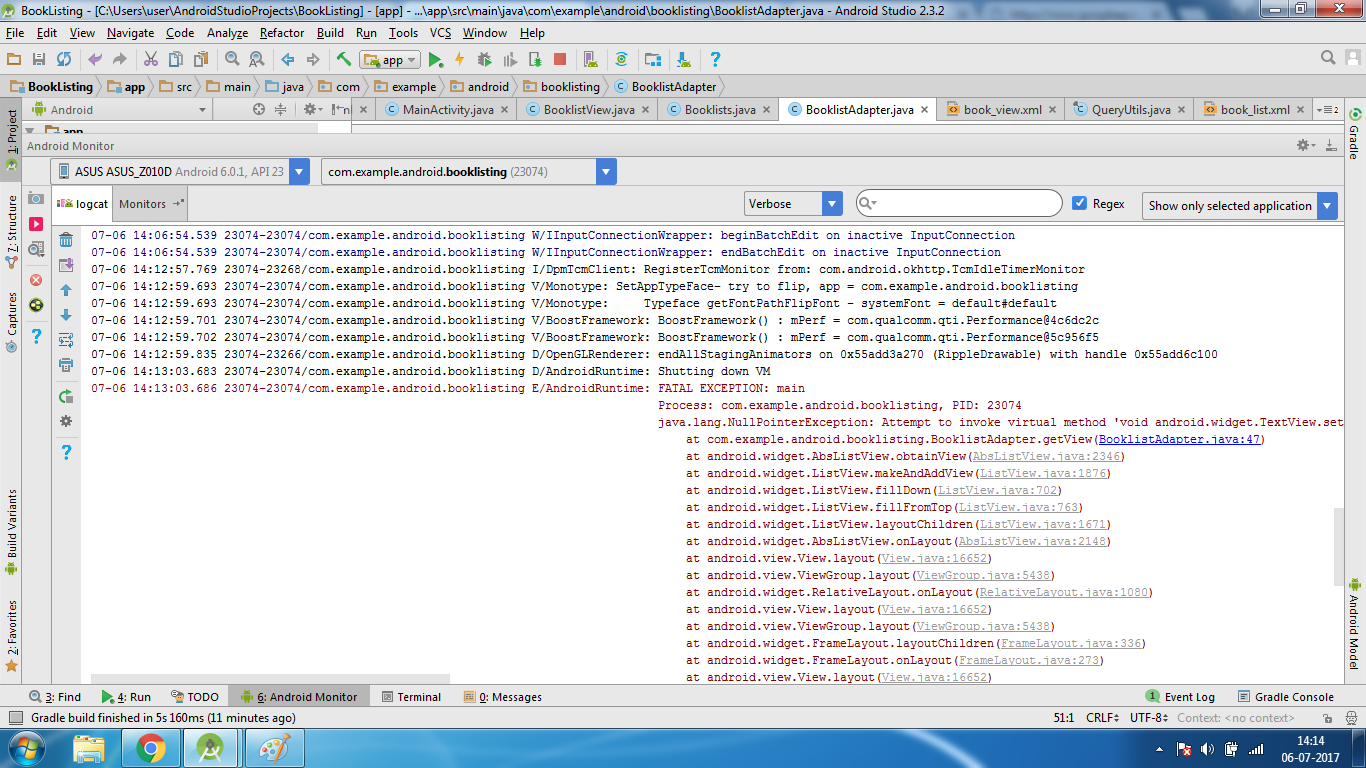The height and width of the screenshot is (768, 1366).
Task: Click the red Stop button
Action: coord(560,60)
